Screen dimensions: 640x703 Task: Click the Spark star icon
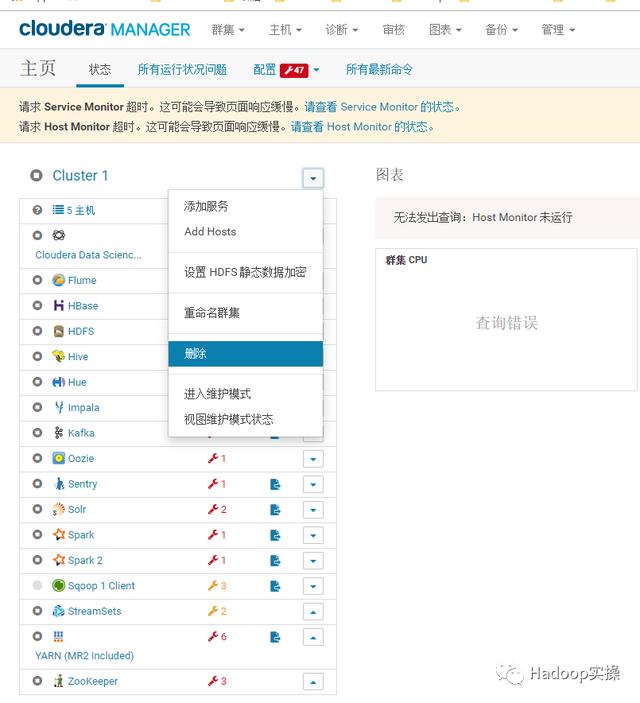[58, 534]
